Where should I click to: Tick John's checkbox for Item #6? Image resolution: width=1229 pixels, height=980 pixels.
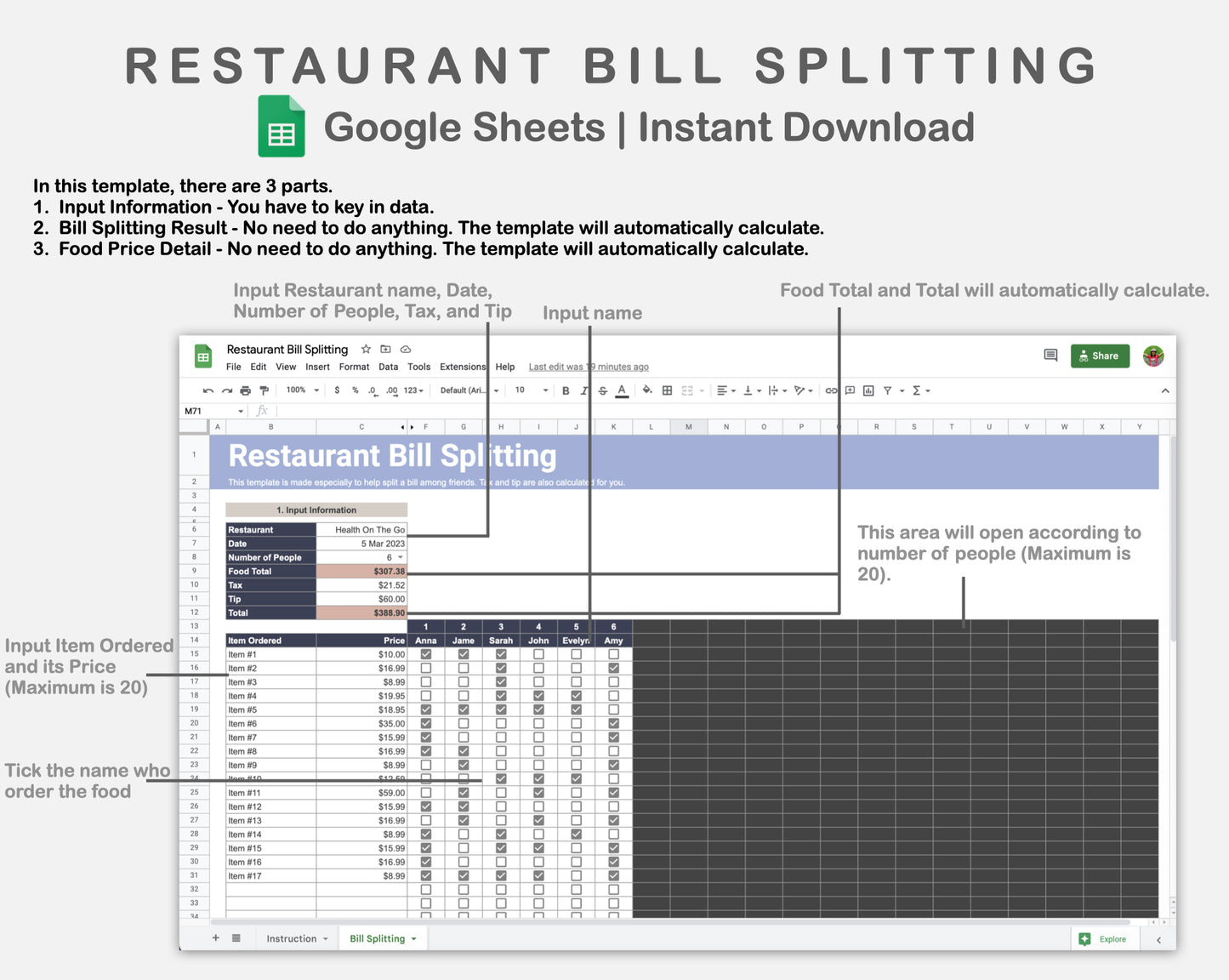click(538, 723)
